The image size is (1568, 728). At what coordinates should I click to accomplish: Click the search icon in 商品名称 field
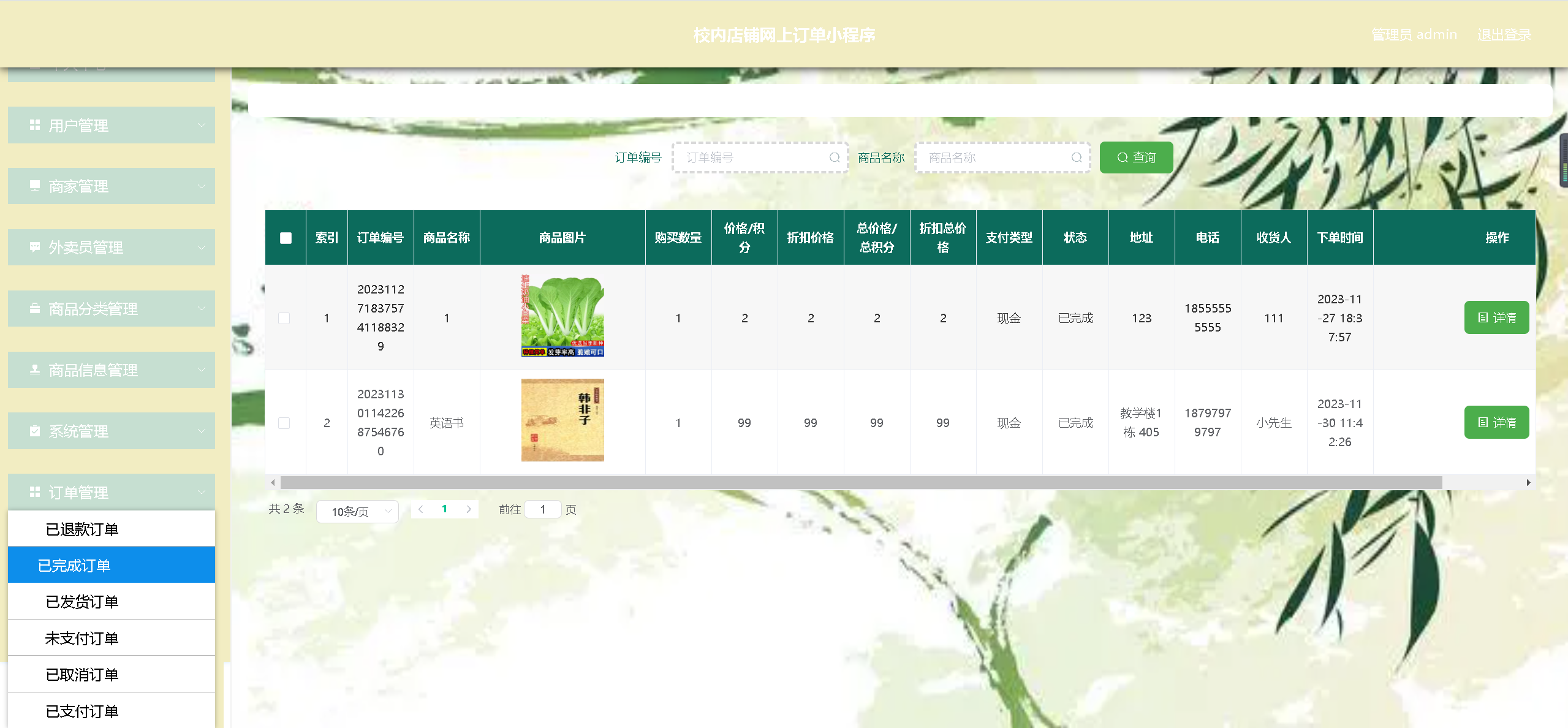coord(1076,157)
